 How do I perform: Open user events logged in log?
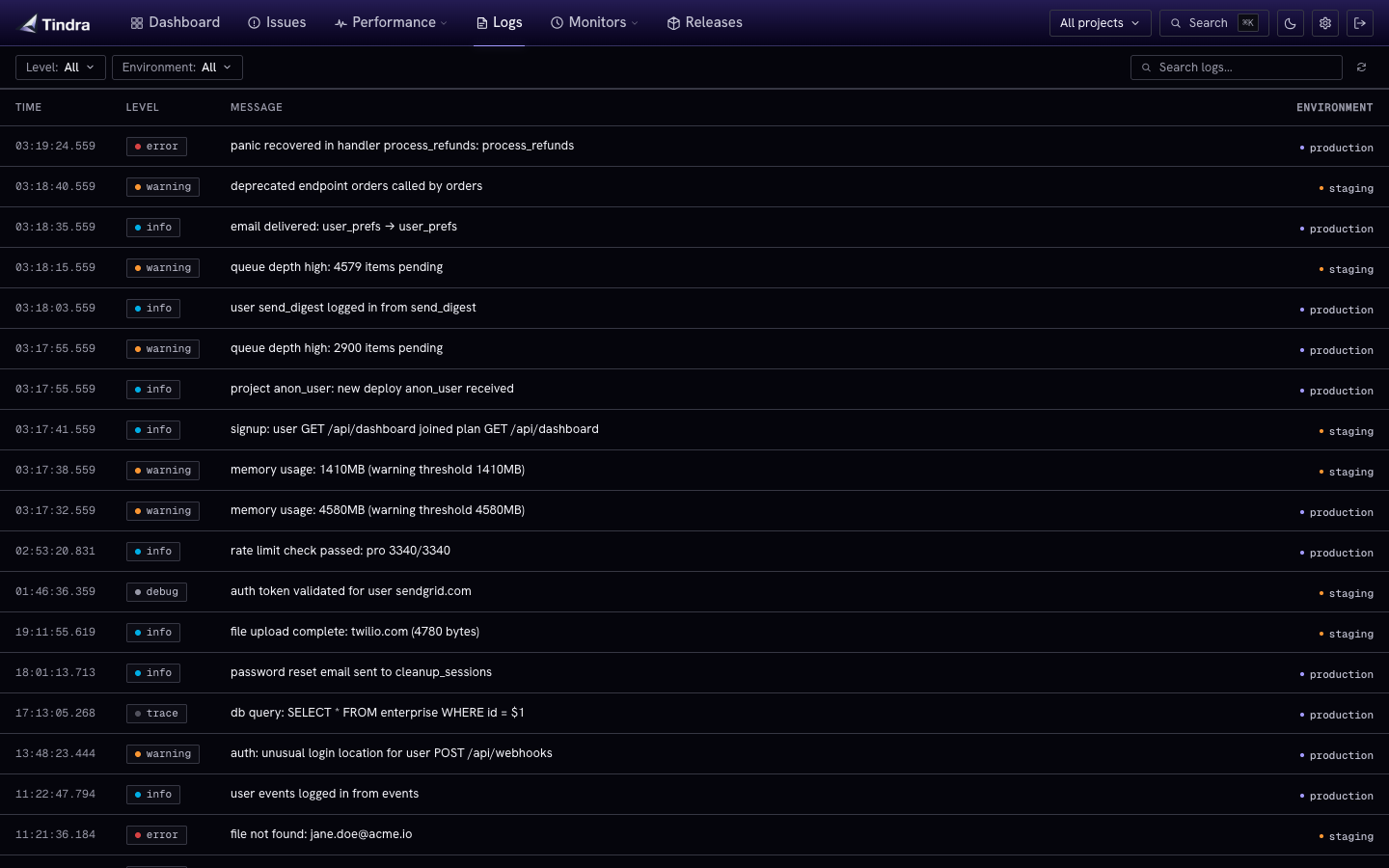tap(324, 794)
